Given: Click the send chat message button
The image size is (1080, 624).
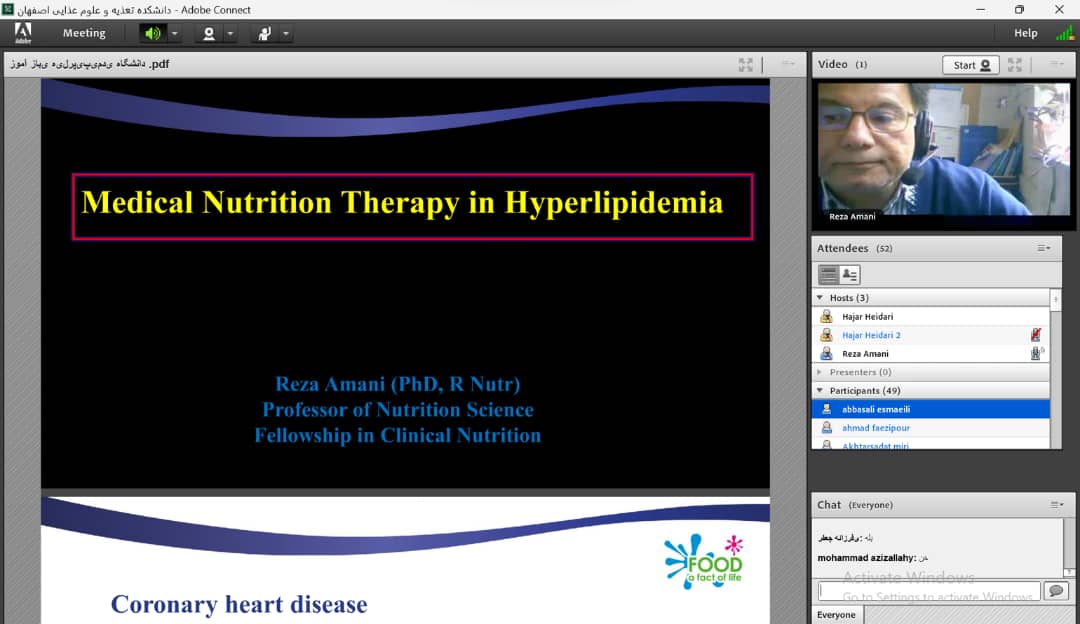Looking at the screenshot, I should coord(1055,591).
